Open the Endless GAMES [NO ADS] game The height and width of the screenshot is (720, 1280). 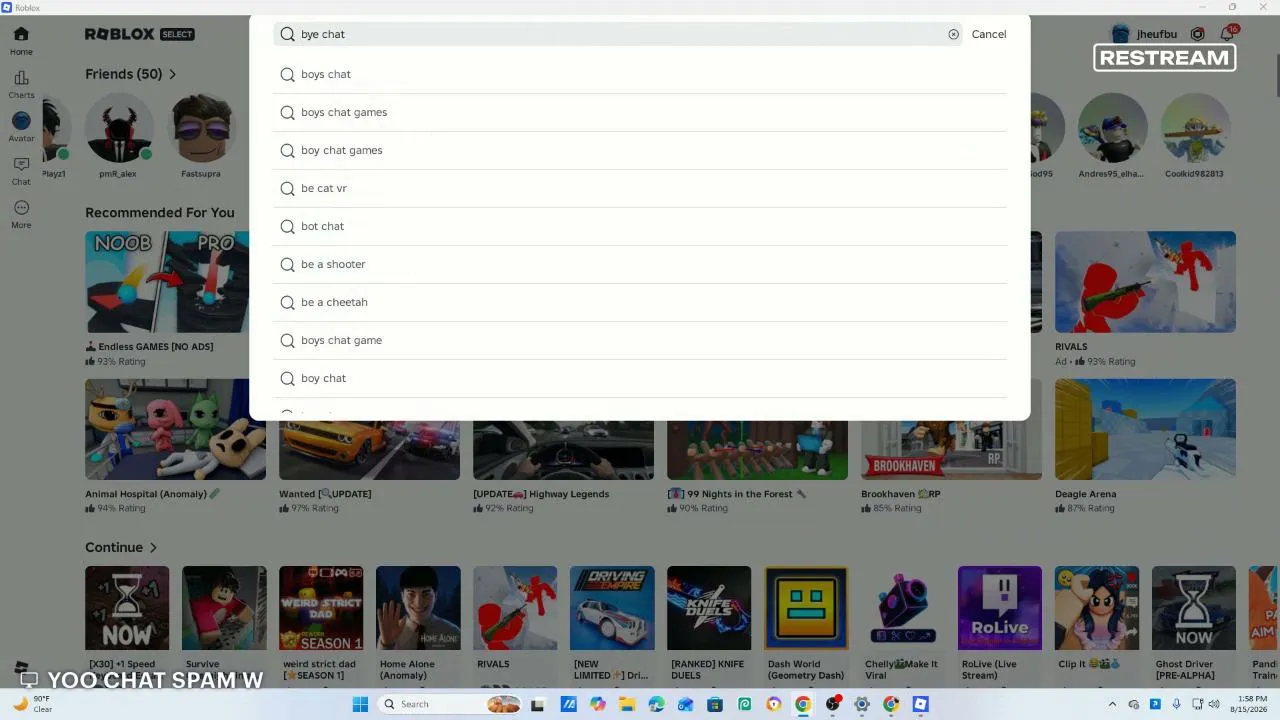tap(167, 282)
